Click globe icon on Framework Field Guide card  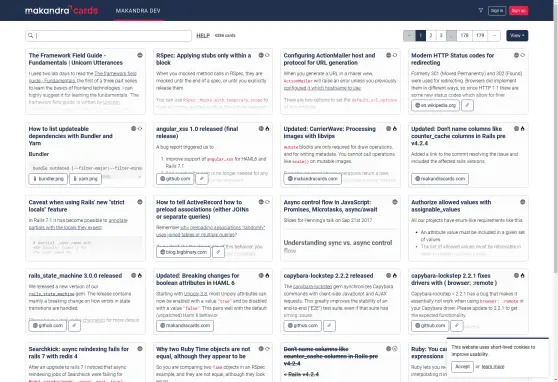pyautogui.click(x=140, y=55)
